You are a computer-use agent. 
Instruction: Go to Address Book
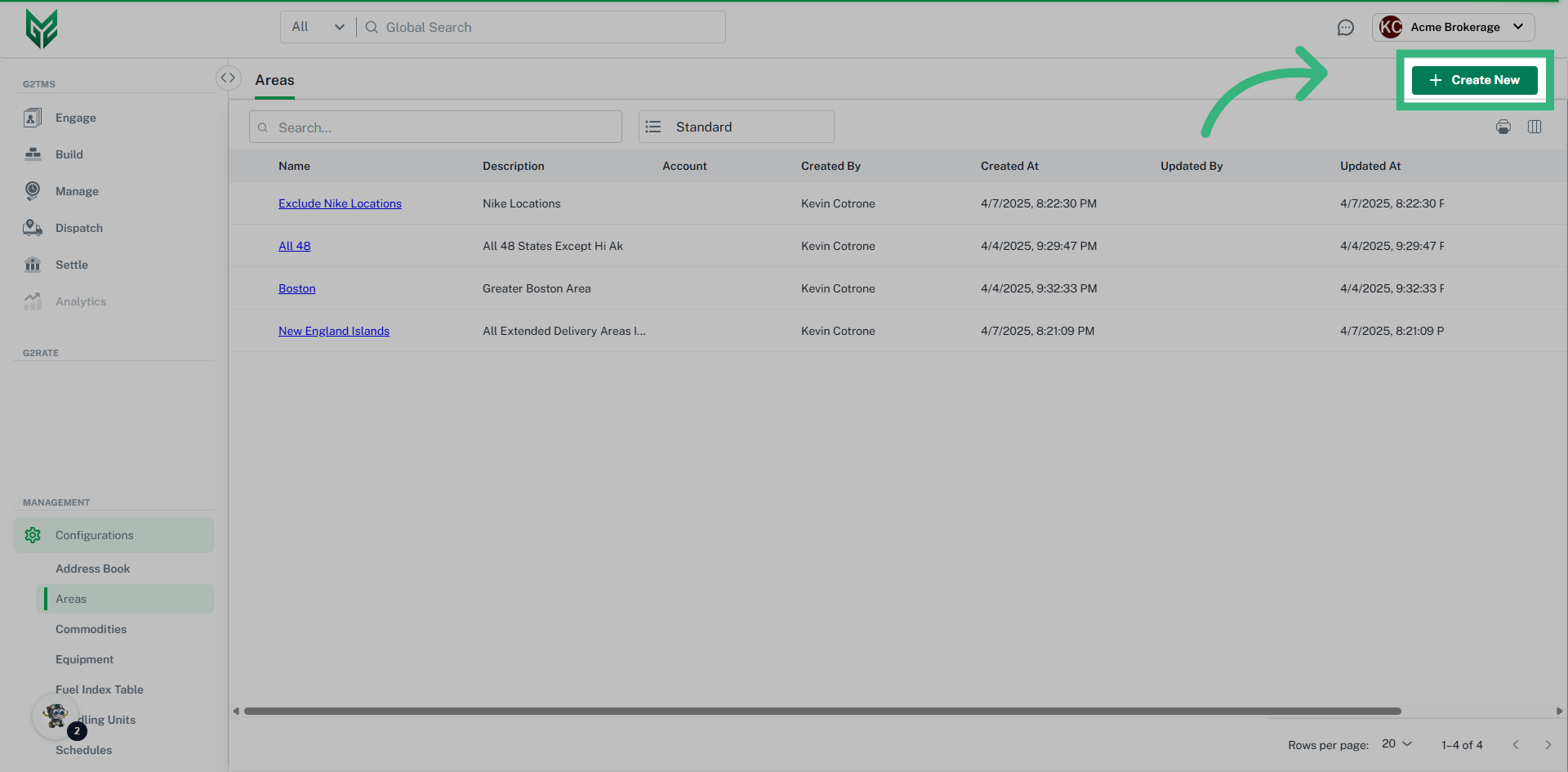coord(92,569)
